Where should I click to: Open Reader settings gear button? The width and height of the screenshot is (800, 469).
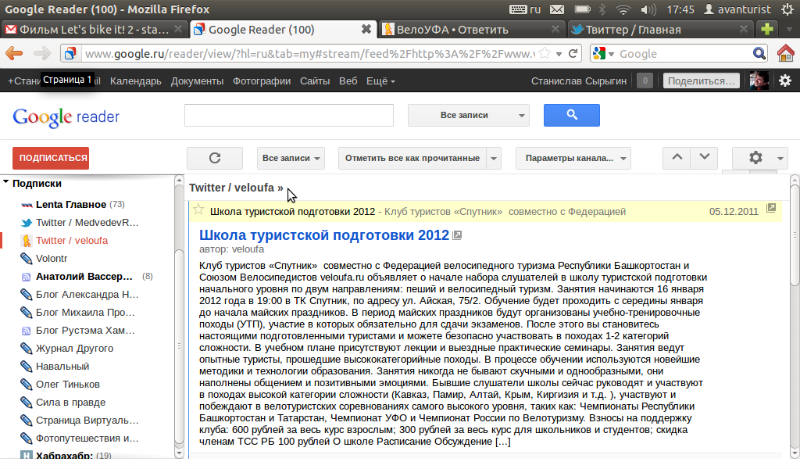pos(756,158)
